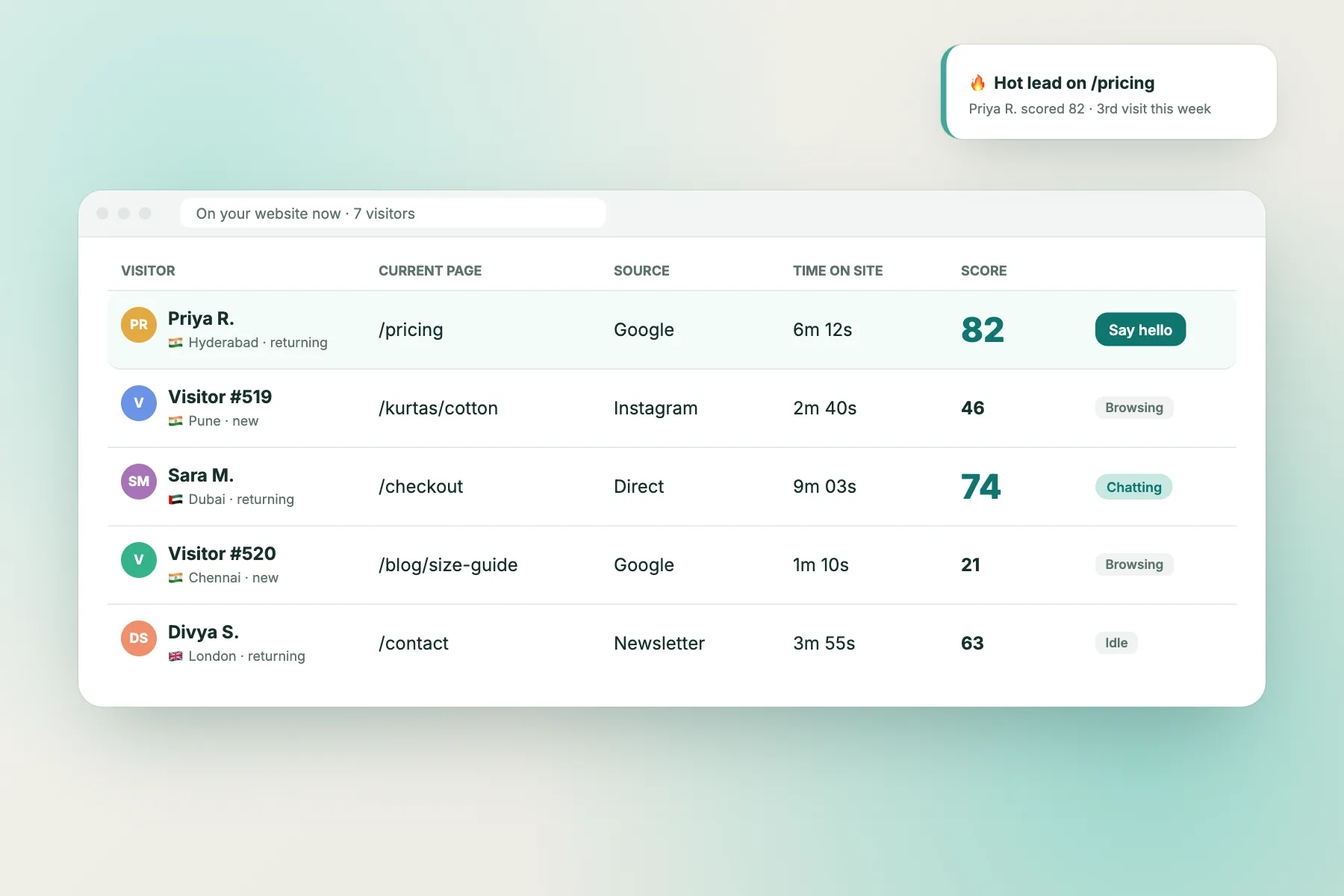Screen dimensions: 1344x896
Task: Click the Browsing badge for Visitor #519
Action: [x=1134, y=408]
